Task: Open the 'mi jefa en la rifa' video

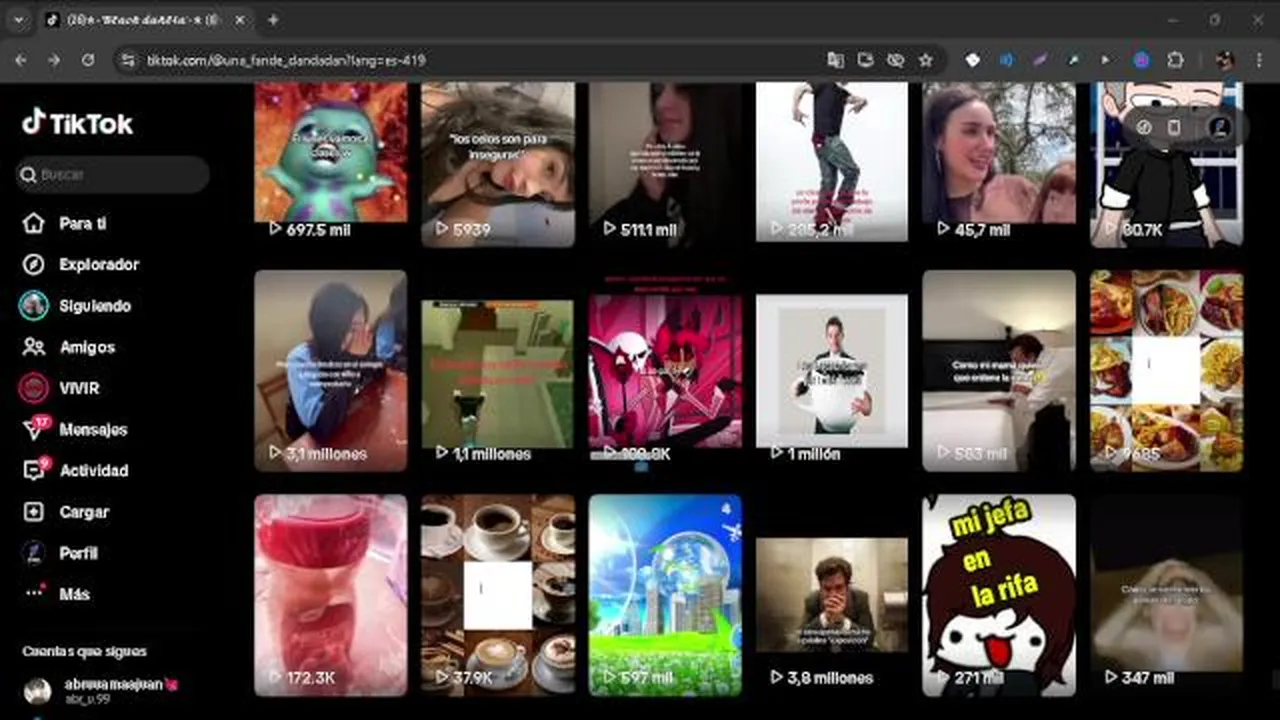Action: 999,594
